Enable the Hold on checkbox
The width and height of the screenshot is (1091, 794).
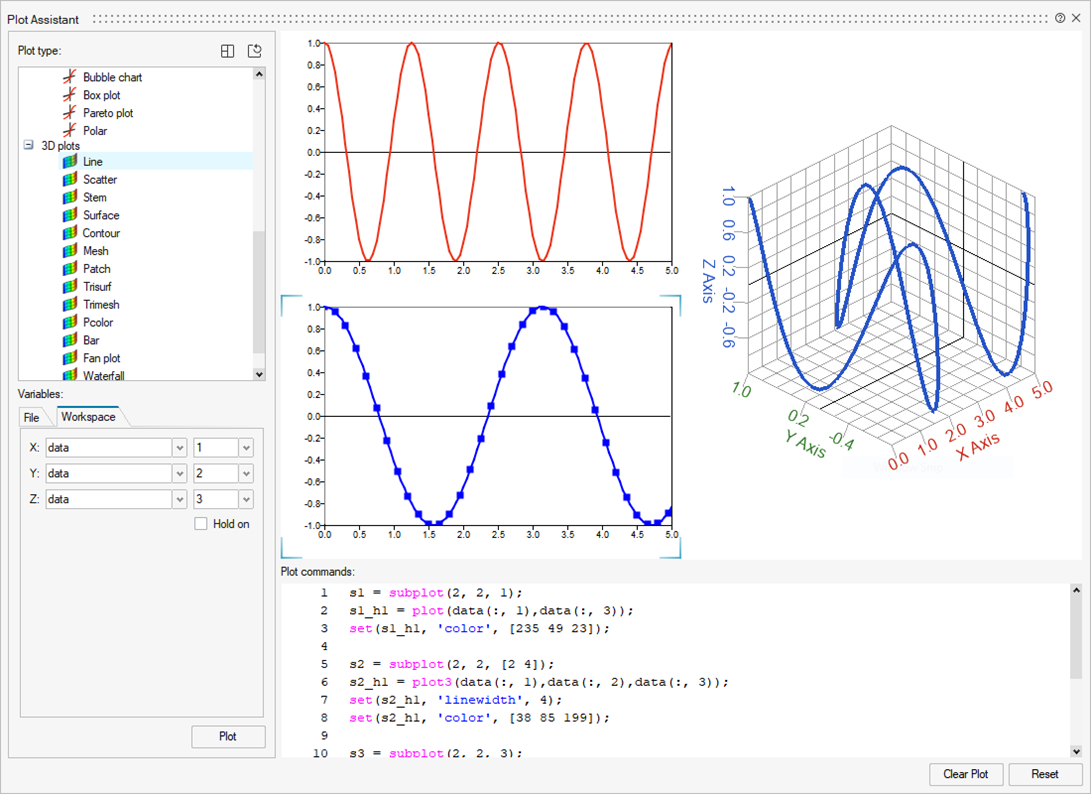(202, 524)
